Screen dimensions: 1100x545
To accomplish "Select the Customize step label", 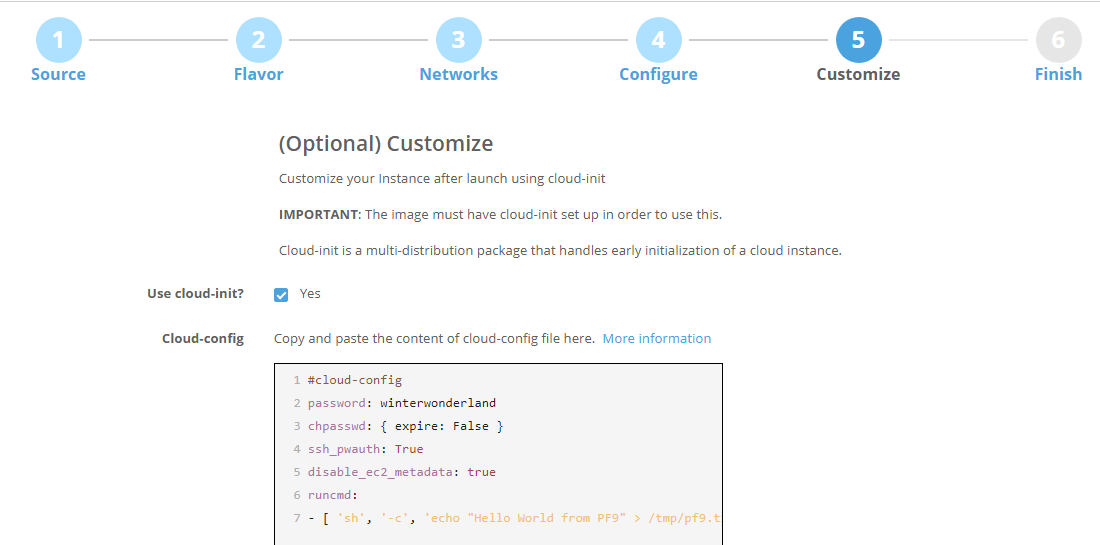I will click(858, 74).
